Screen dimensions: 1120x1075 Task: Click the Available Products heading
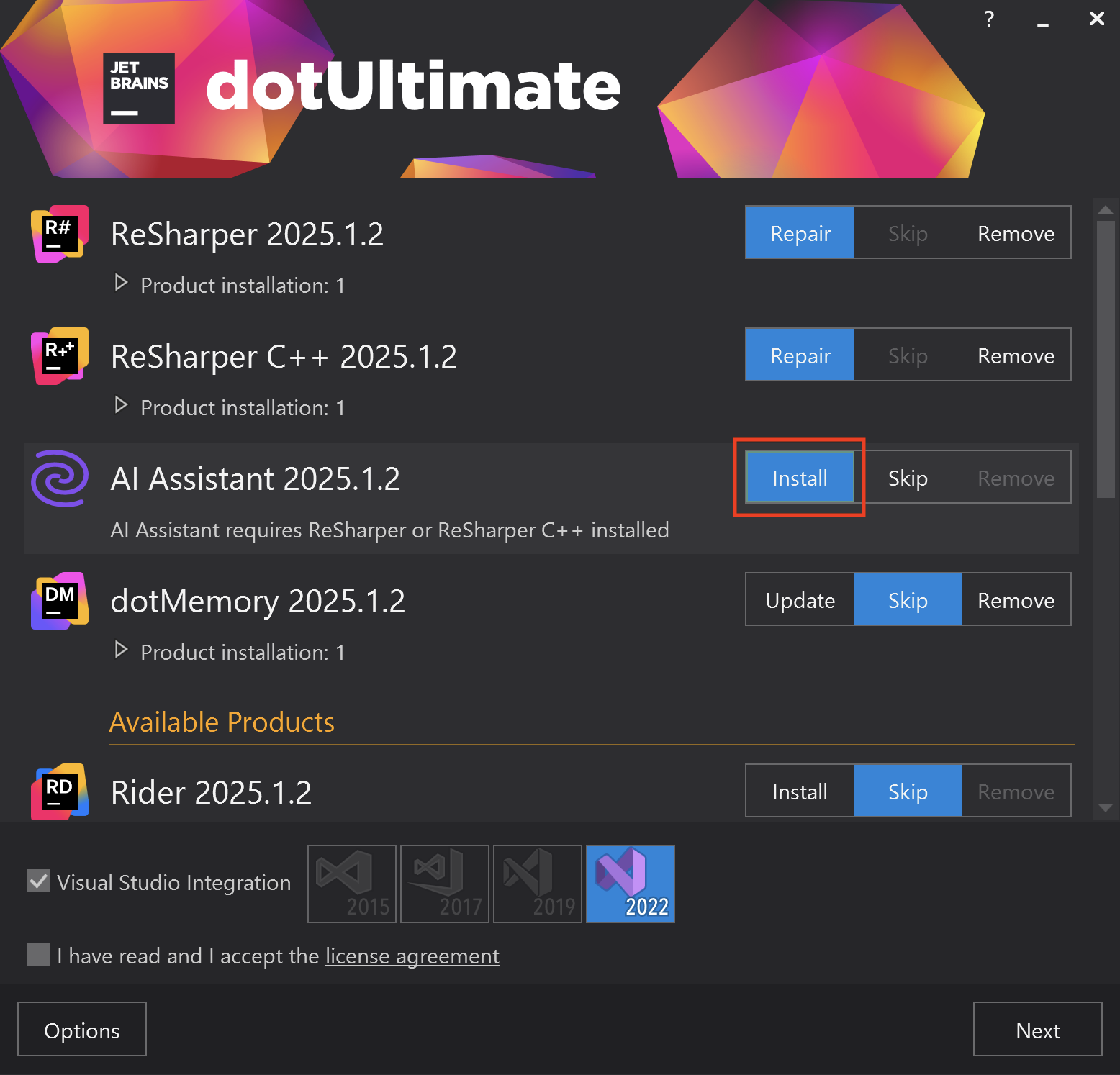[x=222, y=722]
